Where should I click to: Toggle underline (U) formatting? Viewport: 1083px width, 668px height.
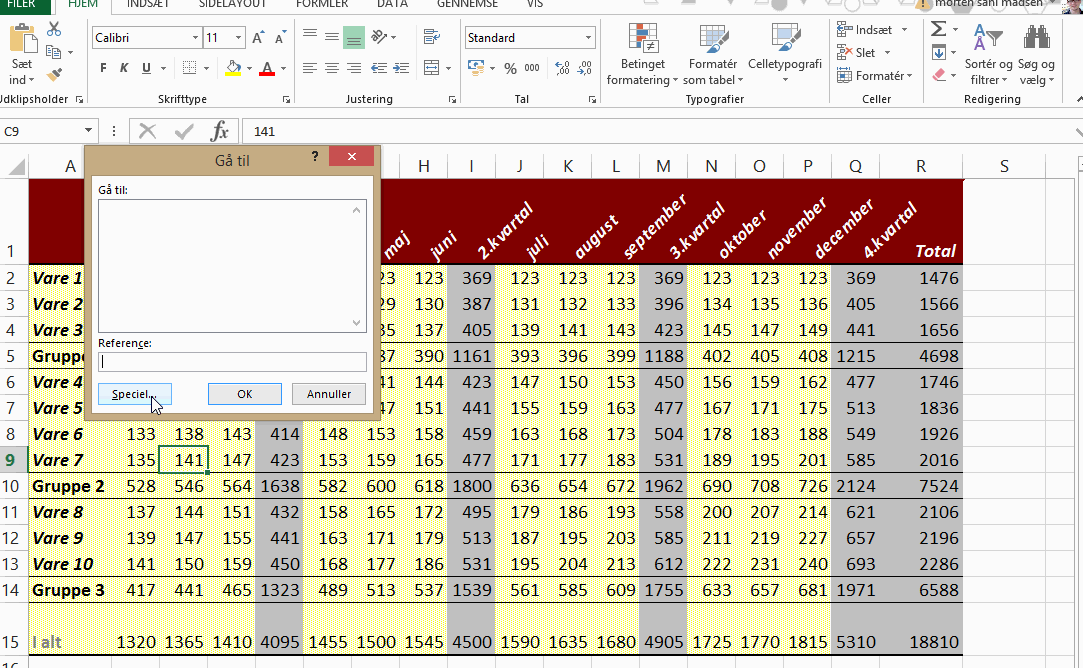tap(147, 68)
